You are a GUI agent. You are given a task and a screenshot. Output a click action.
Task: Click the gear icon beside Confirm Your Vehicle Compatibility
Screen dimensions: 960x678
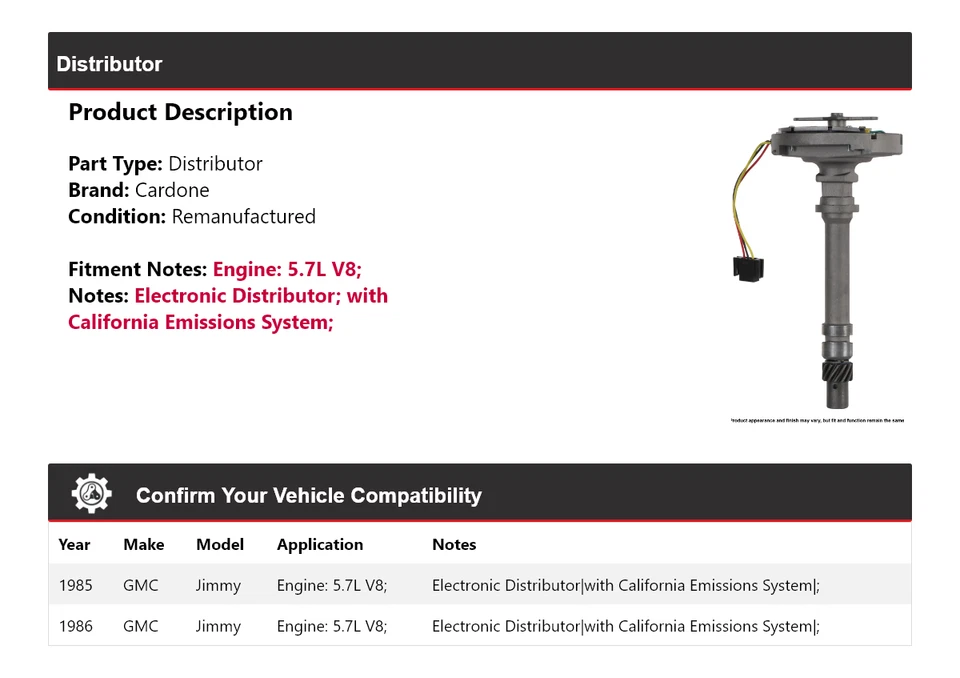[91, 493]
